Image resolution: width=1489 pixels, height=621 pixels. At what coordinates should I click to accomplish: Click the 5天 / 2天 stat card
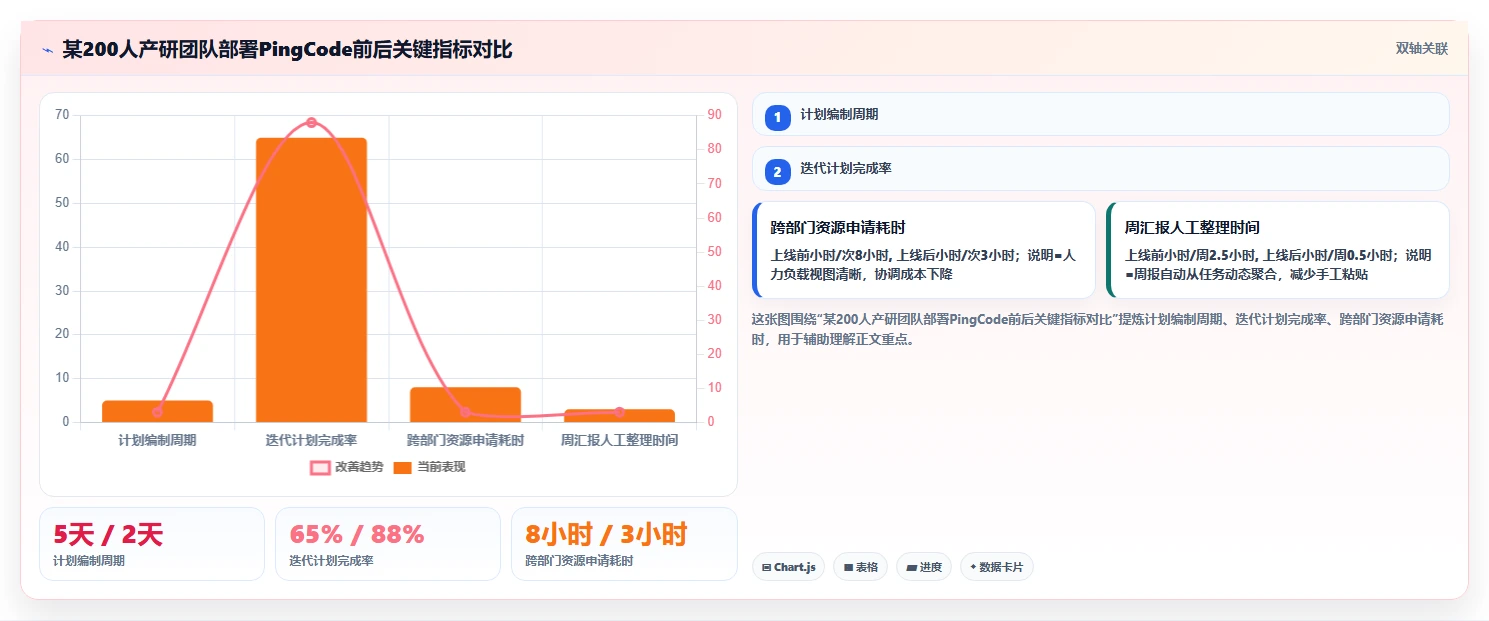coord(152,544)
